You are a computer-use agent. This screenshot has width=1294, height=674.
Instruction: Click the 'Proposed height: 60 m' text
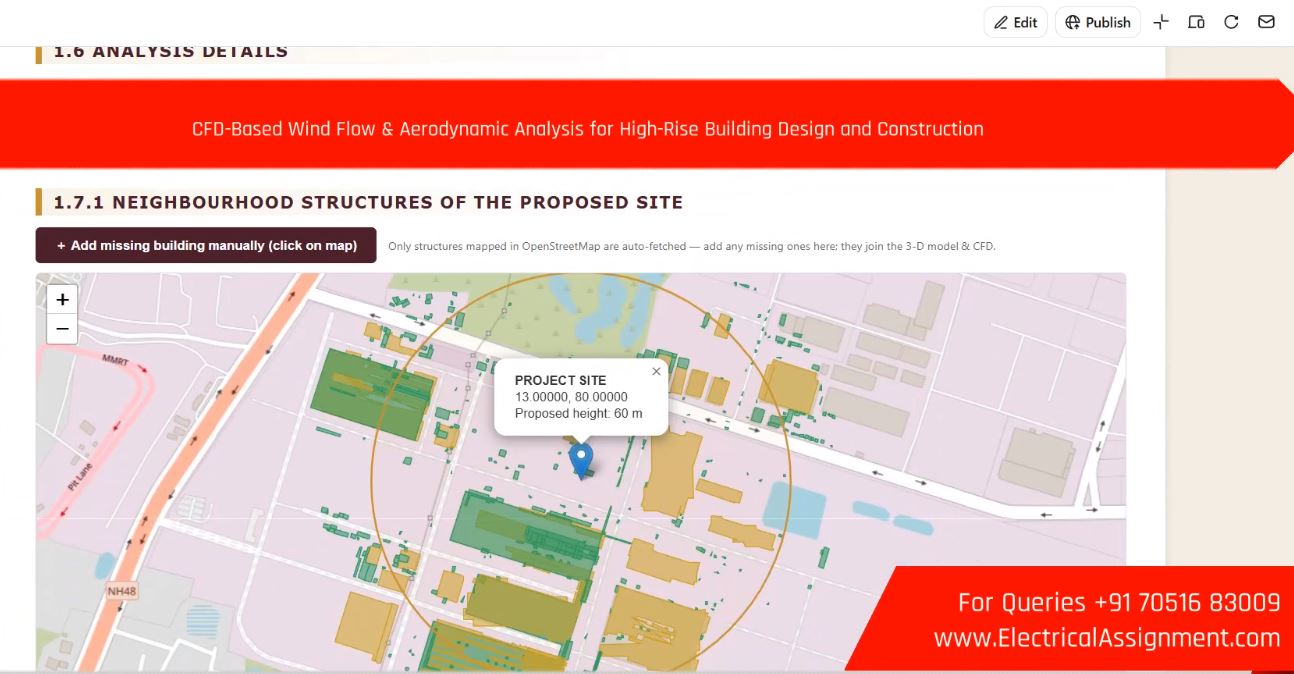tap(578, 413)
